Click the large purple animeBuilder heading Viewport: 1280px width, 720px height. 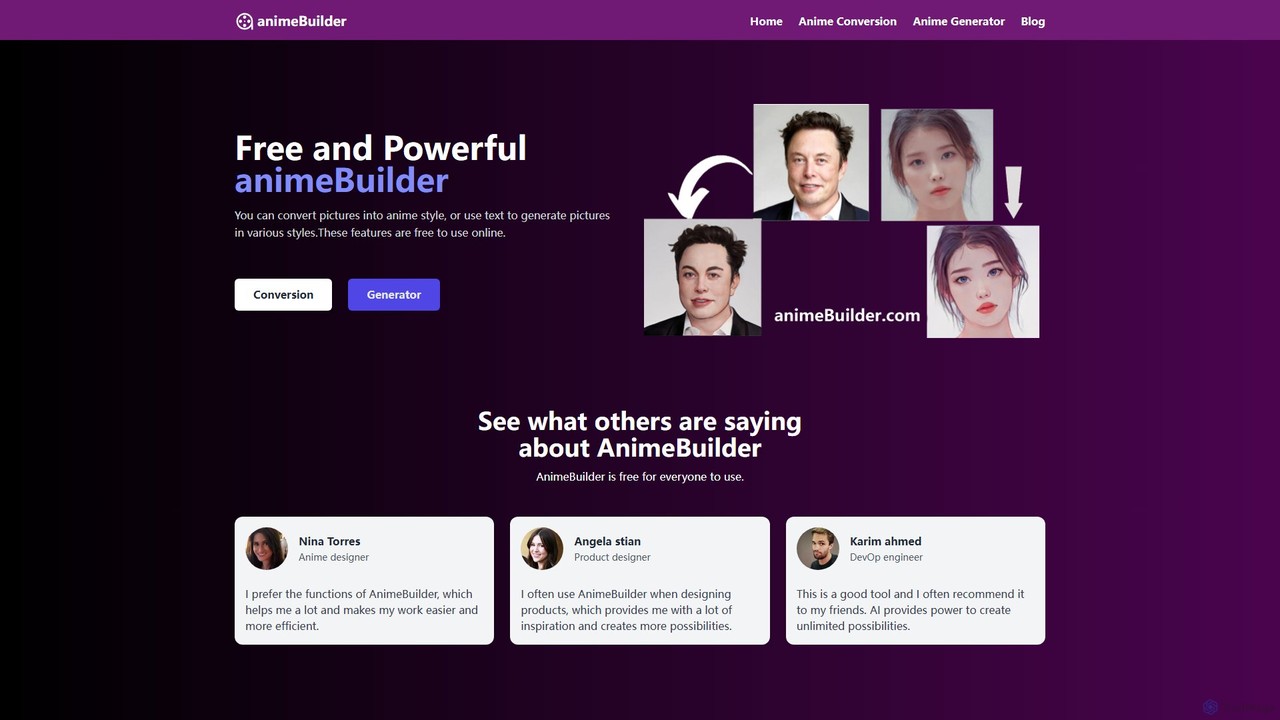tap(341, 181)
